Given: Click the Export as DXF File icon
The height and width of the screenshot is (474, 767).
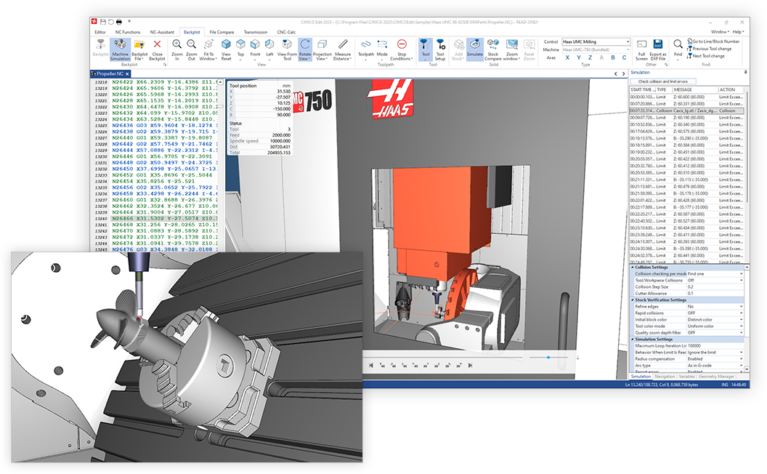Looking at the screenshot, I should (x=657, y=47).
